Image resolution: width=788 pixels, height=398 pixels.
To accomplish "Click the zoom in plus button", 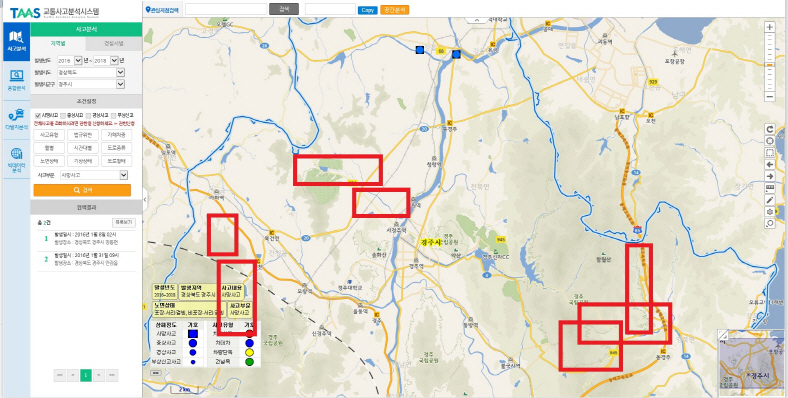I will click(x=769, y=27).
